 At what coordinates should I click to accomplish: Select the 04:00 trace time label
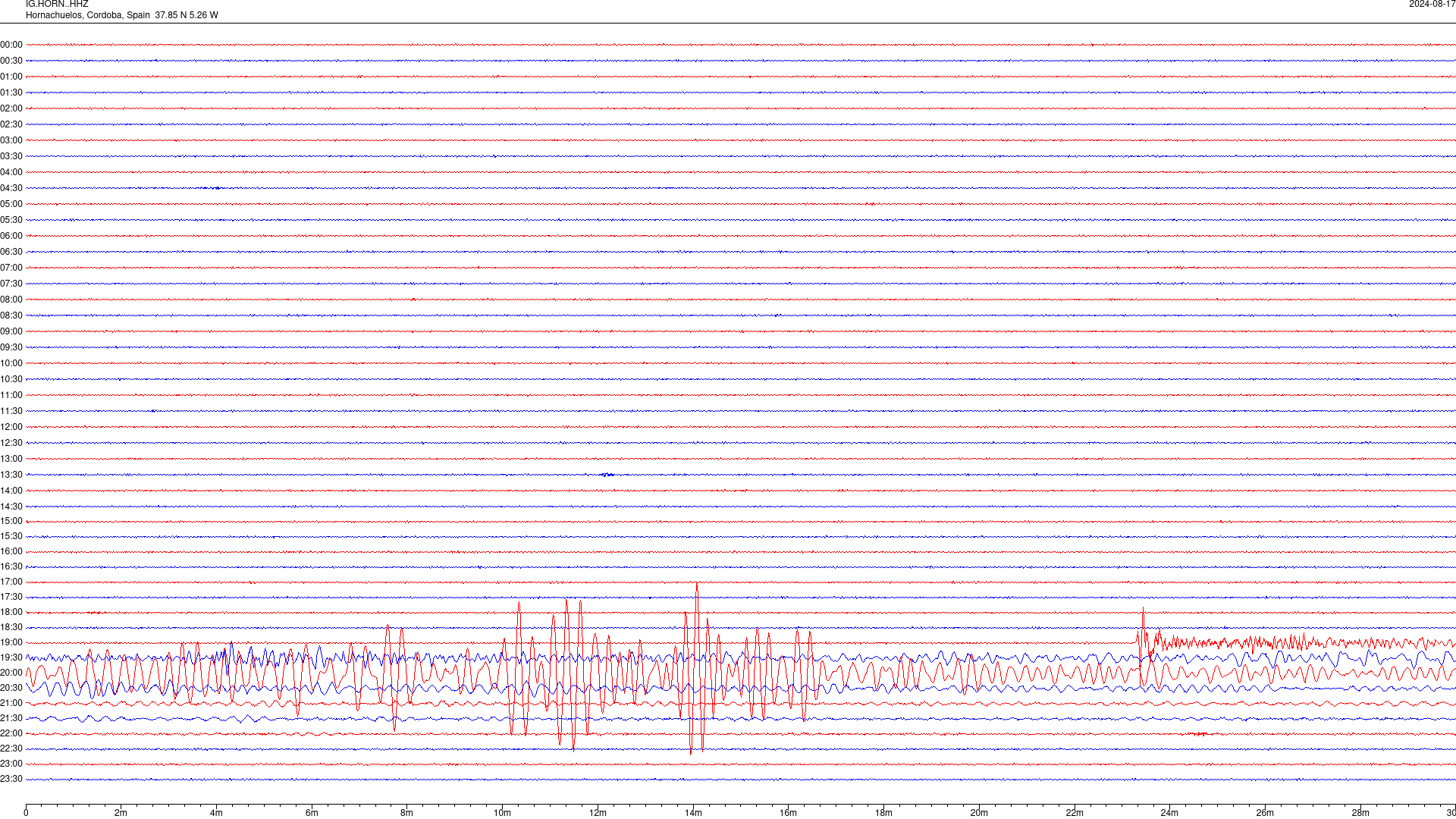click(11, 172)
